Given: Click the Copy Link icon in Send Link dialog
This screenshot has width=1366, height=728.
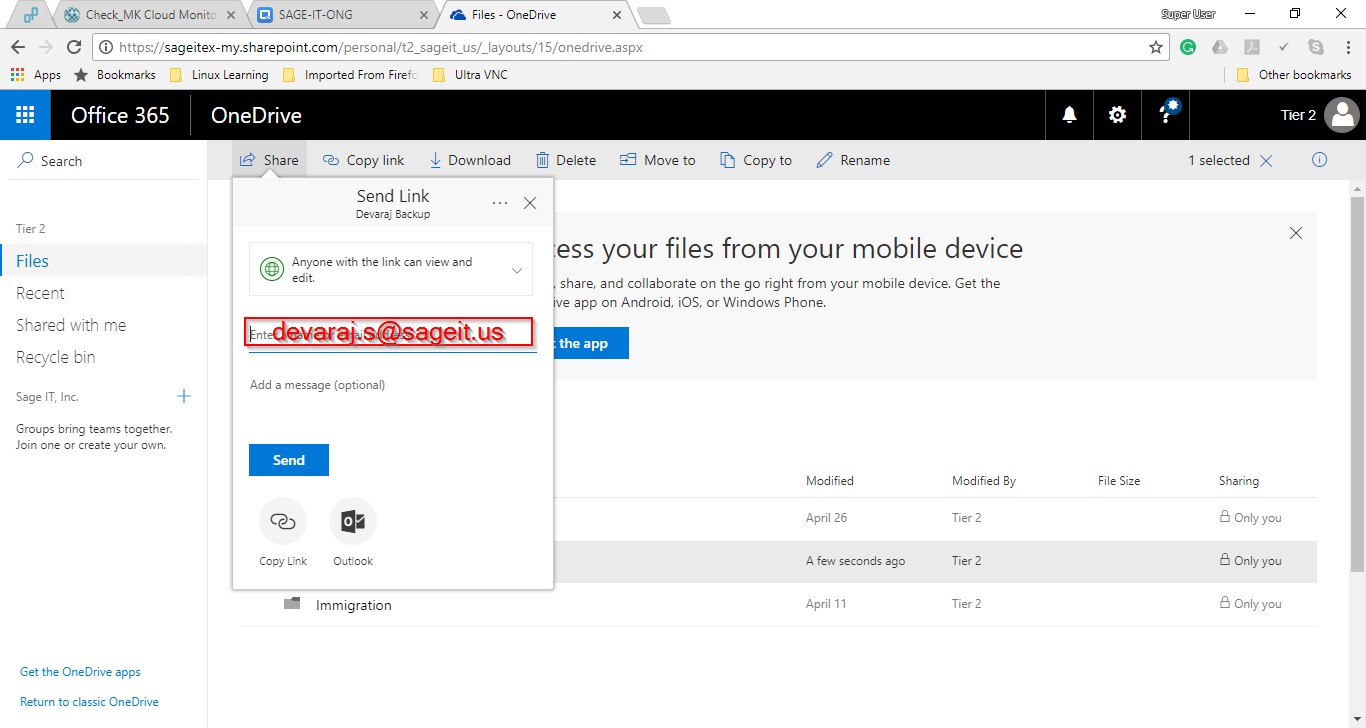Looking at the screenshot, I should pos(283,522).
